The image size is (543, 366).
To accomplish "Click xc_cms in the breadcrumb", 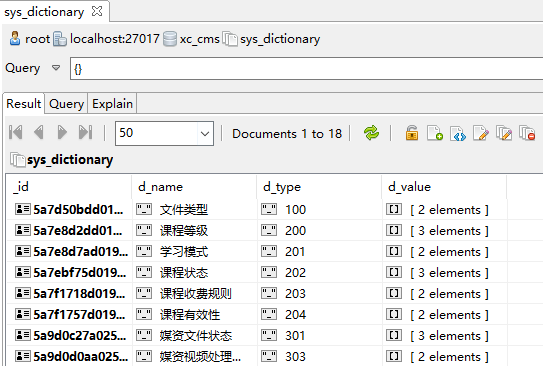I will tap(199, 39).
